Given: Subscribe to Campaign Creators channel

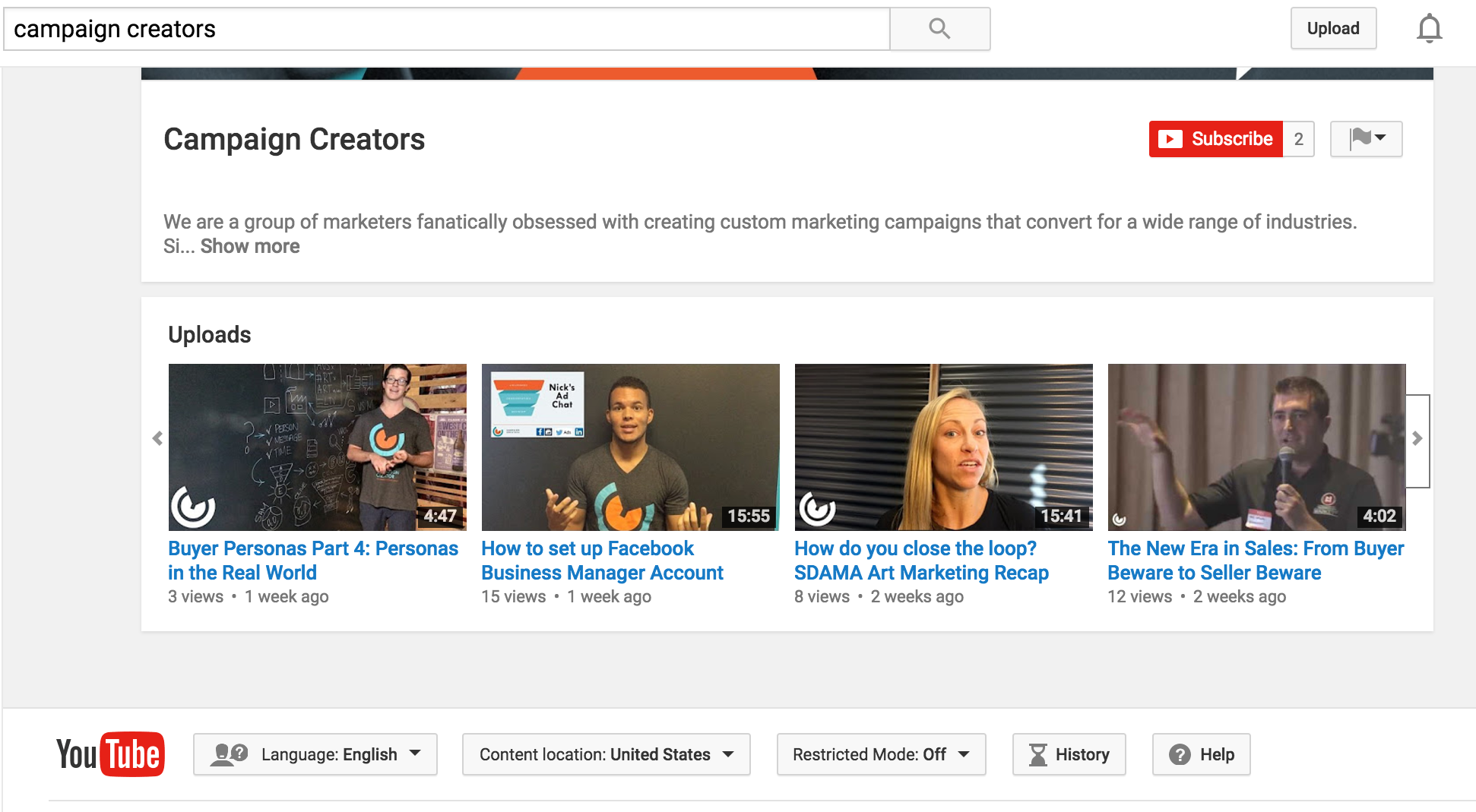Looking at the screenshot, I should pyautogui.click(x=1215, y=139).
